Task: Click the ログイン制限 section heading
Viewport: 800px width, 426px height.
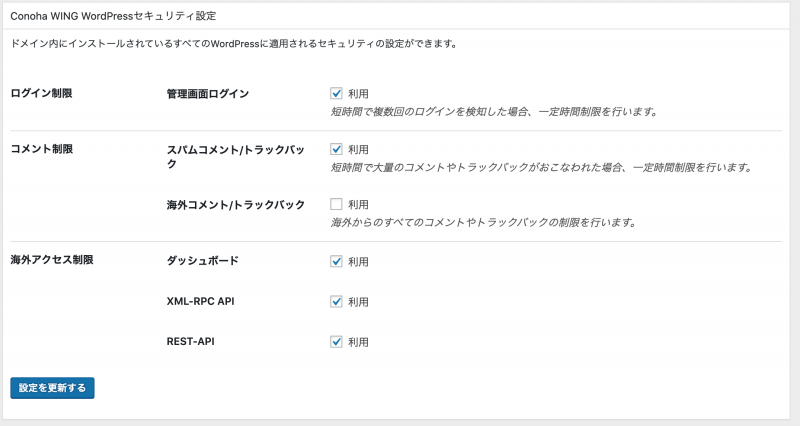Action: (41, 93)
